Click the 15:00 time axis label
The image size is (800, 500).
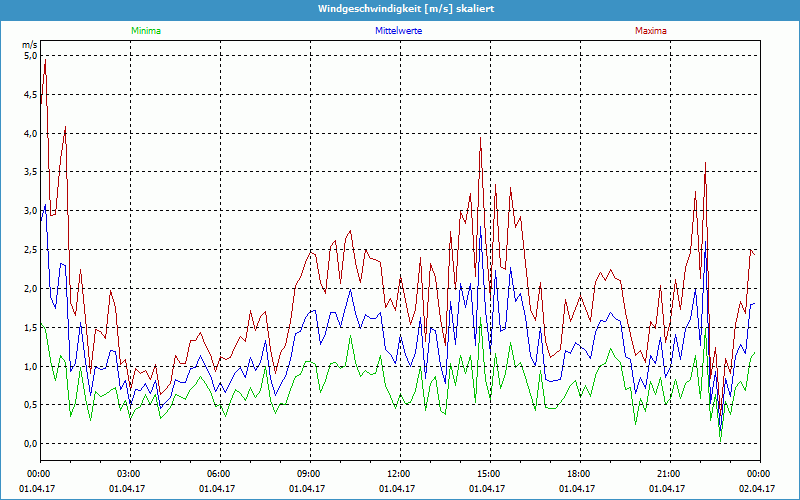(488, 473)
